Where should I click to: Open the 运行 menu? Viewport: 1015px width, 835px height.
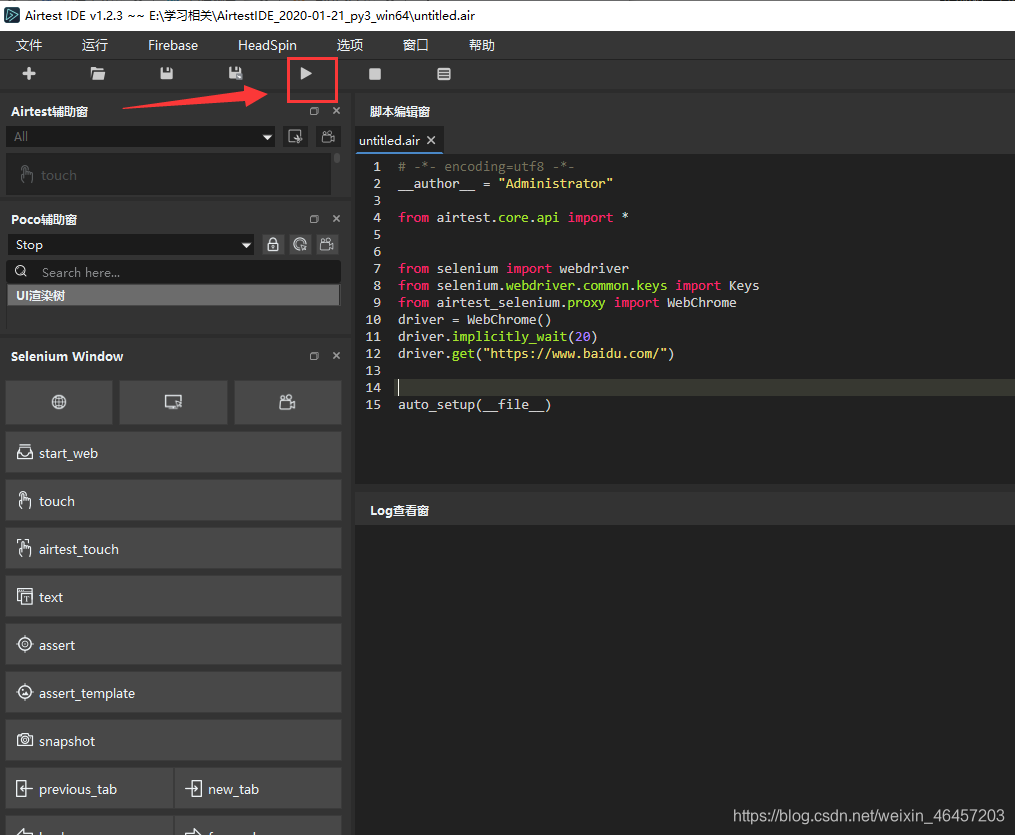(95, 45)
